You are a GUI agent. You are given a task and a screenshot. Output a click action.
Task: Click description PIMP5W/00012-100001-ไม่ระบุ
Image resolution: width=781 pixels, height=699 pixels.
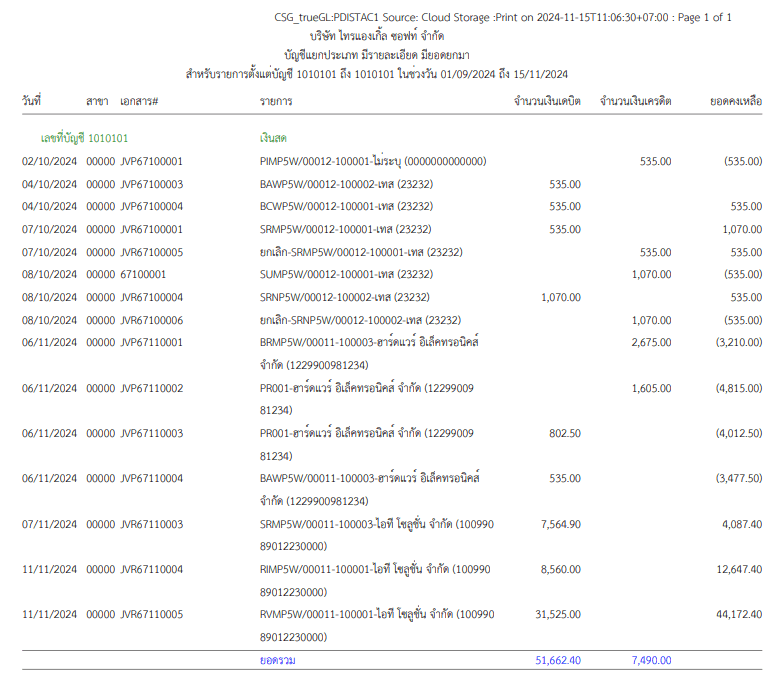(330, 161)
